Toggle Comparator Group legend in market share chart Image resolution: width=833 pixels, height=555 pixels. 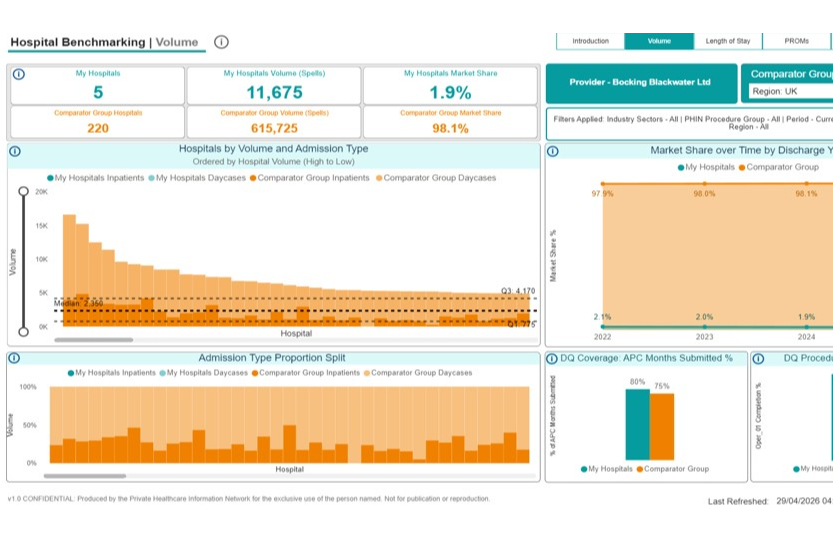[x=779, y=167]
